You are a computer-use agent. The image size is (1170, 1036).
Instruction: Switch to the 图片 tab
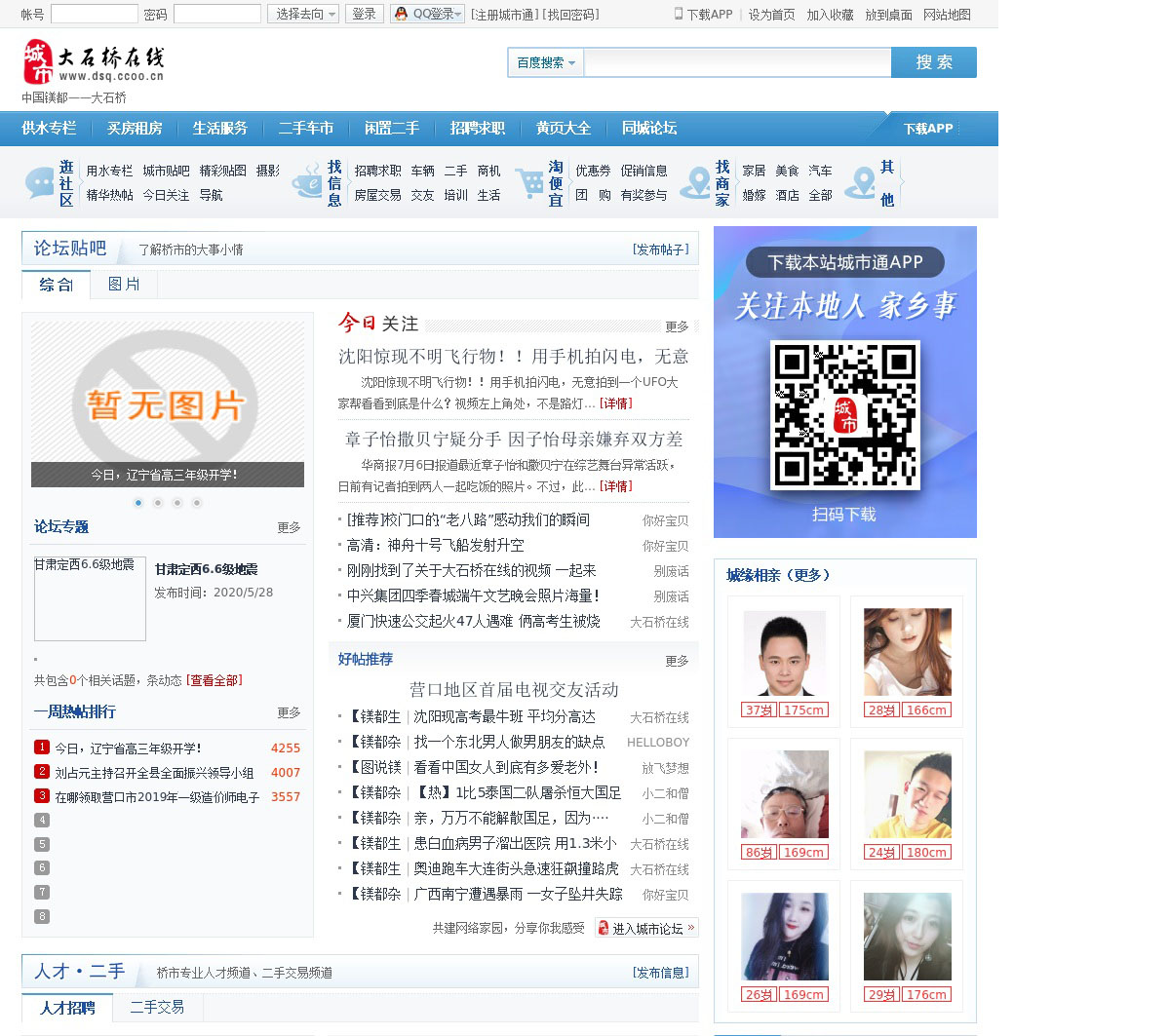point(124,285)
